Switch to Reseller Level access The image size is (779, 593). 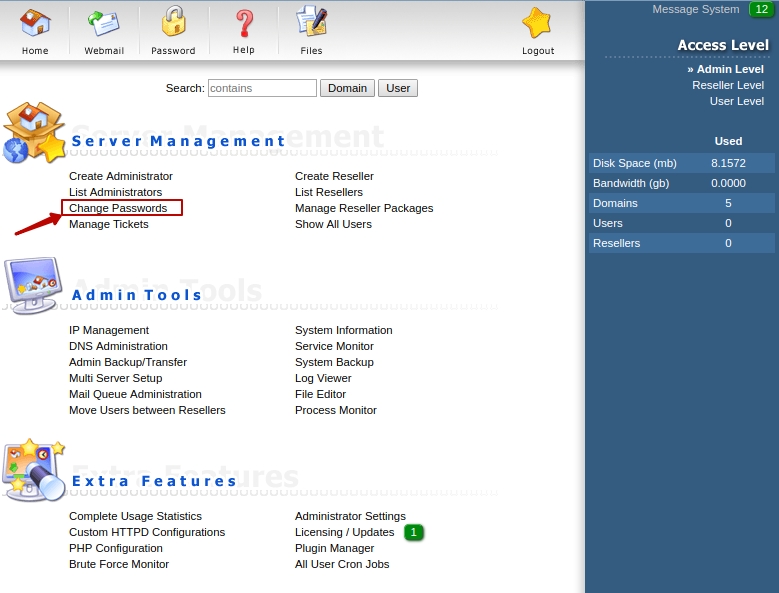[727, 85]
